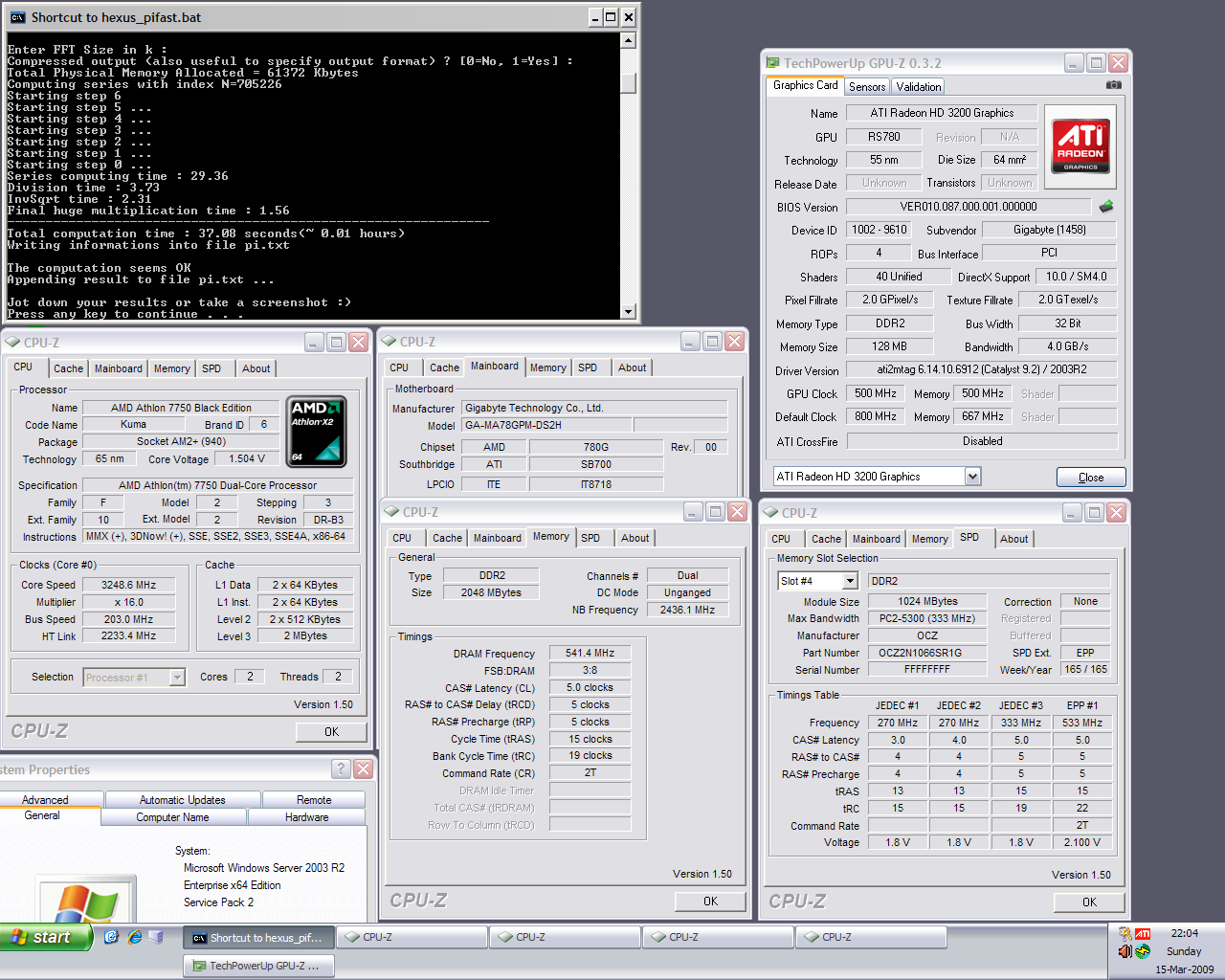Click the Close button in GPU-Z
Viewport: 1225px width, 980px height.
(1091, 478)
